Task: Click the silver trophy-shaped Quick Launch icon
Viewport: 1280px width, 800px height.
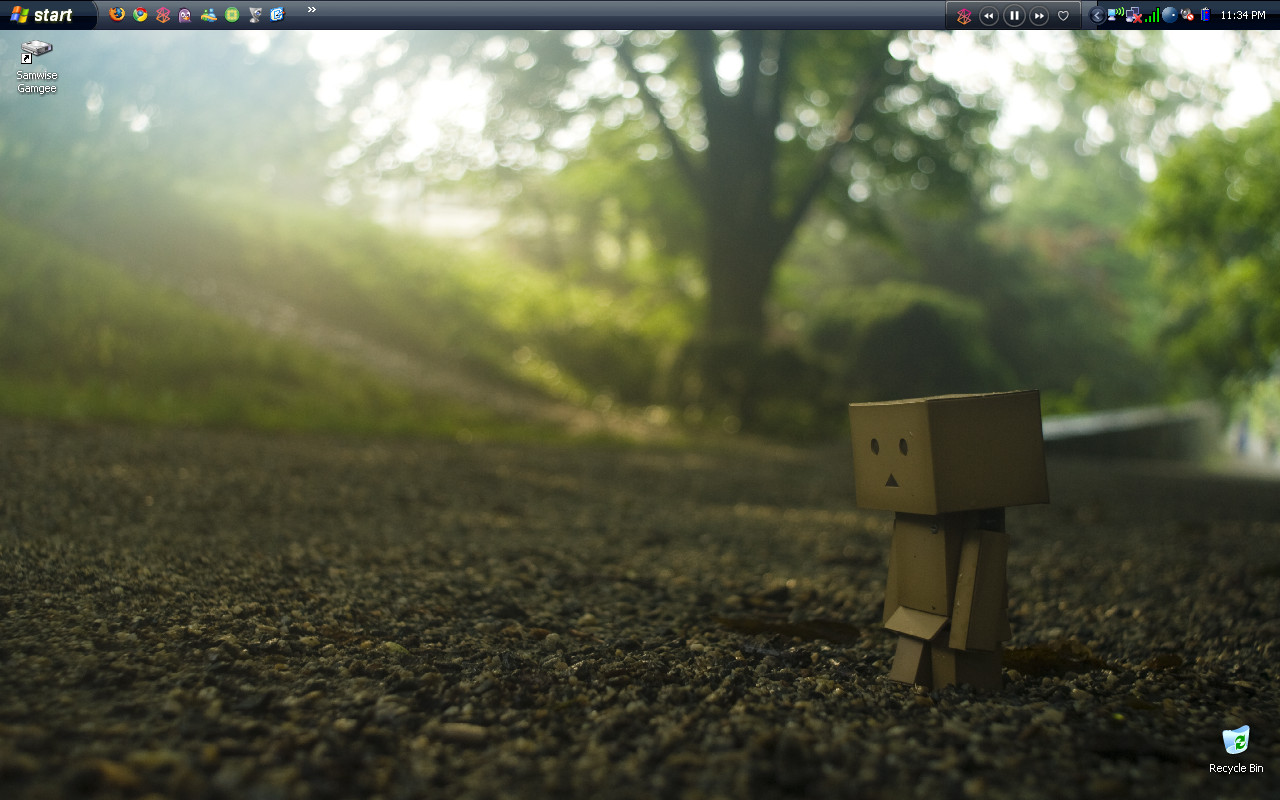Action: pos(255,14)
